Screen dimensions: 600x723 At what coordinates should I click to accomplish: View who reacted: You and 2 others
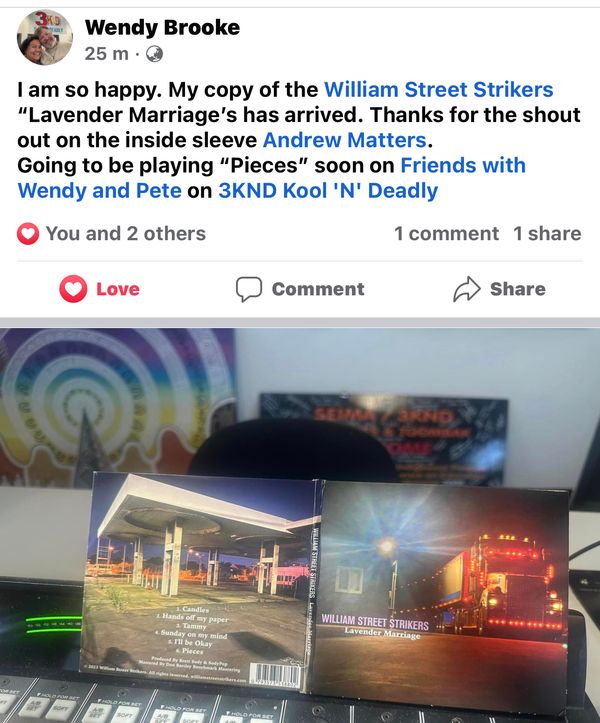(x=125, y=234)
